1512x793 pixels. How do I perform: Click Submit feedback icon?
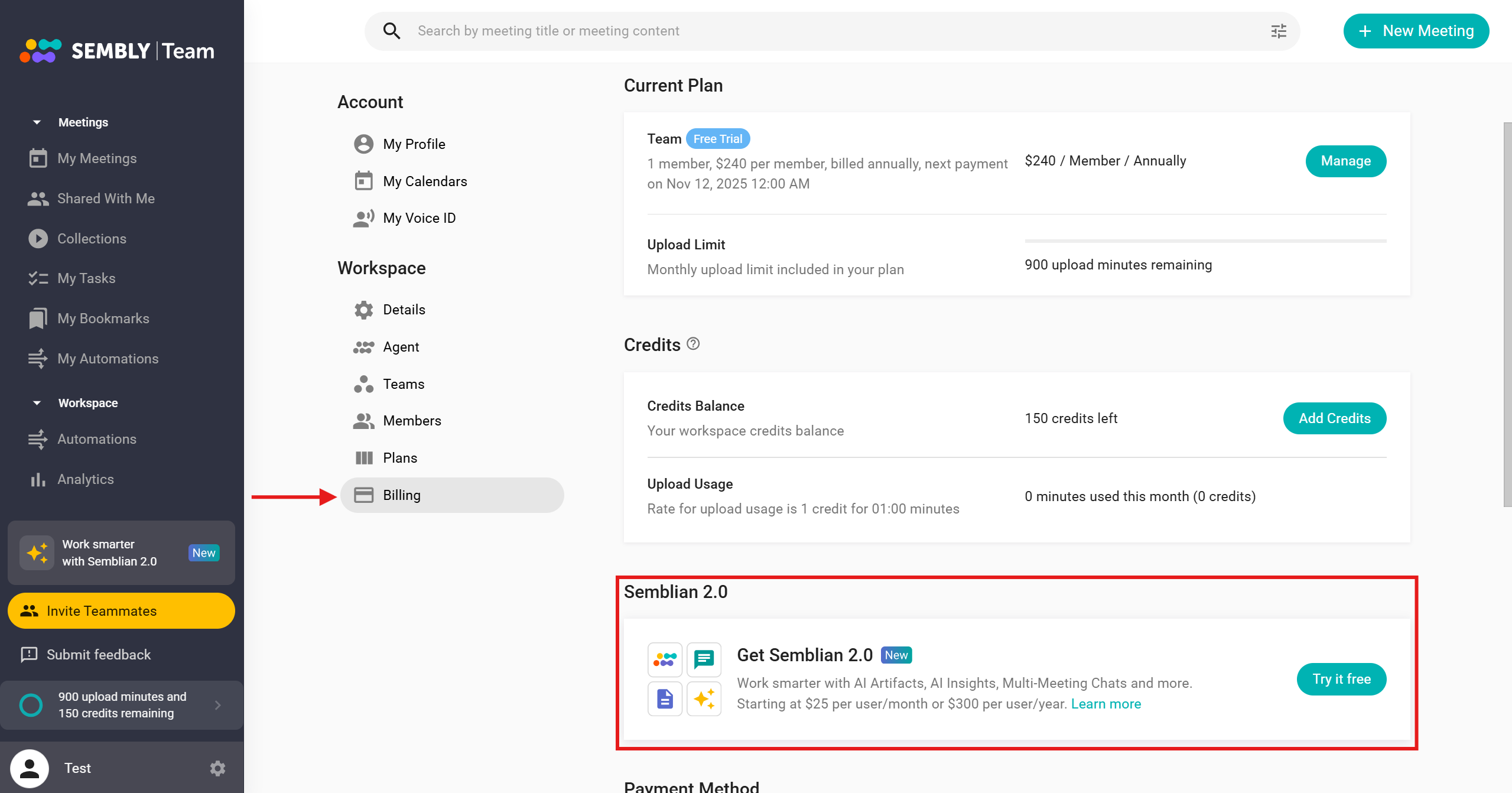pyautogui.click(x=29, y=654)
